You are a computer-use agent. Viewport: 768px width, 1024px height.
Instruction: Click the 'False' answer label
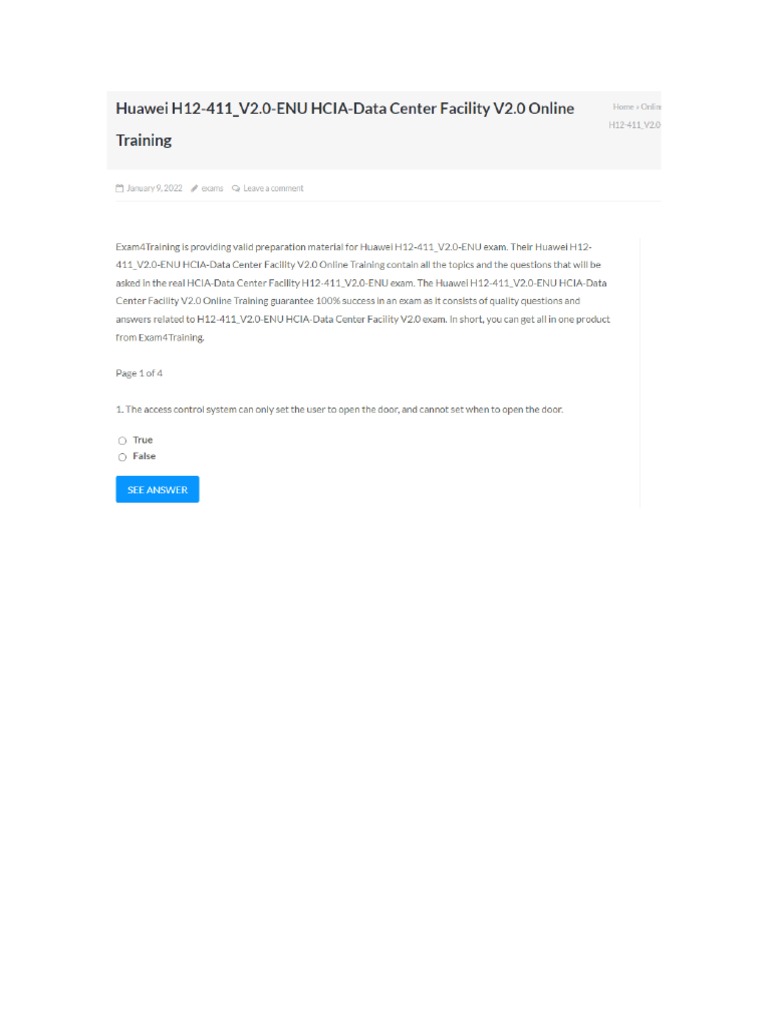tap(144, 456)
